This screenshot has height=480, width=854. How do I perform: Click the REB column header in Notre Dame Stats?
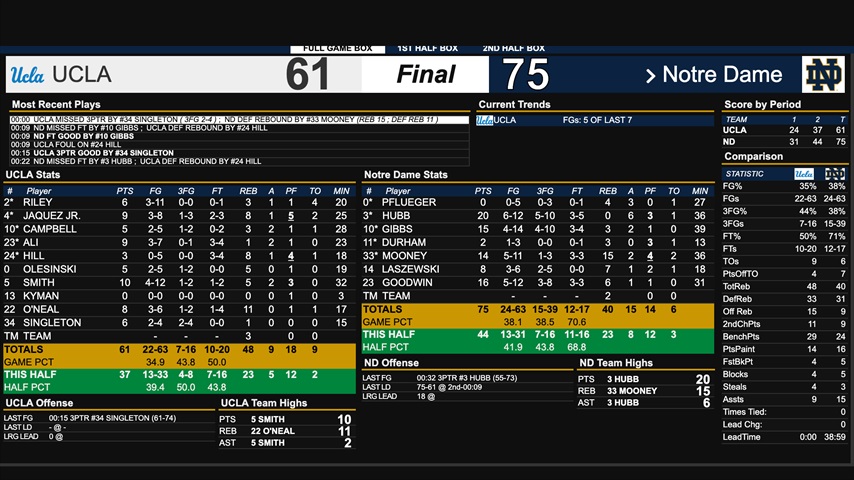[607, 191]
